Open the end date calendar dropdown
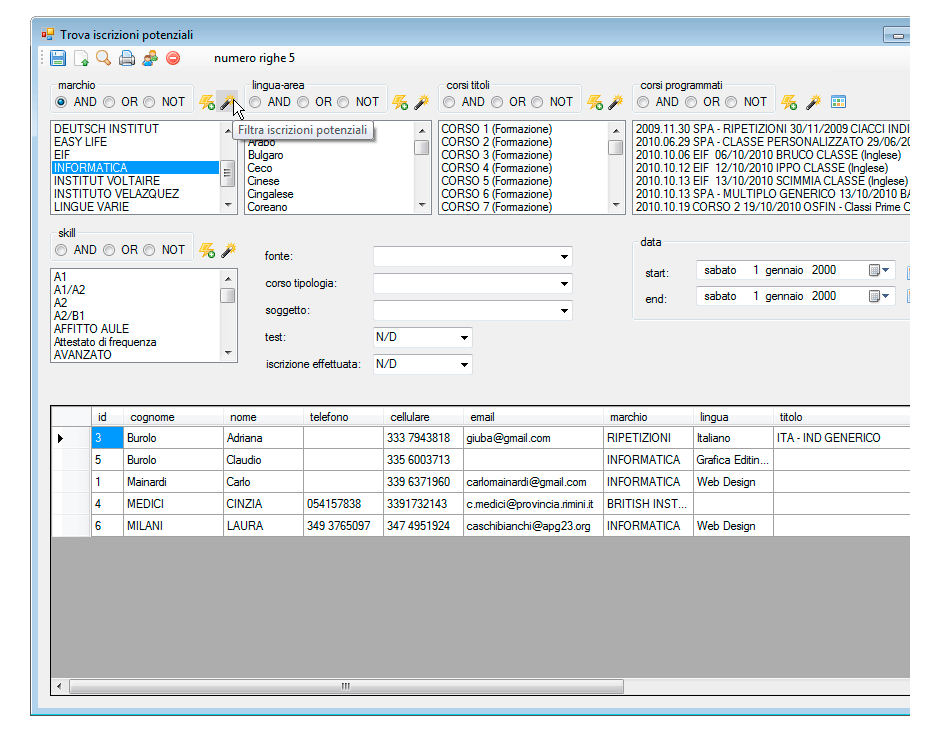Image resolution: width=940 pixels, height=732 pixels. [x=879, y=296]
